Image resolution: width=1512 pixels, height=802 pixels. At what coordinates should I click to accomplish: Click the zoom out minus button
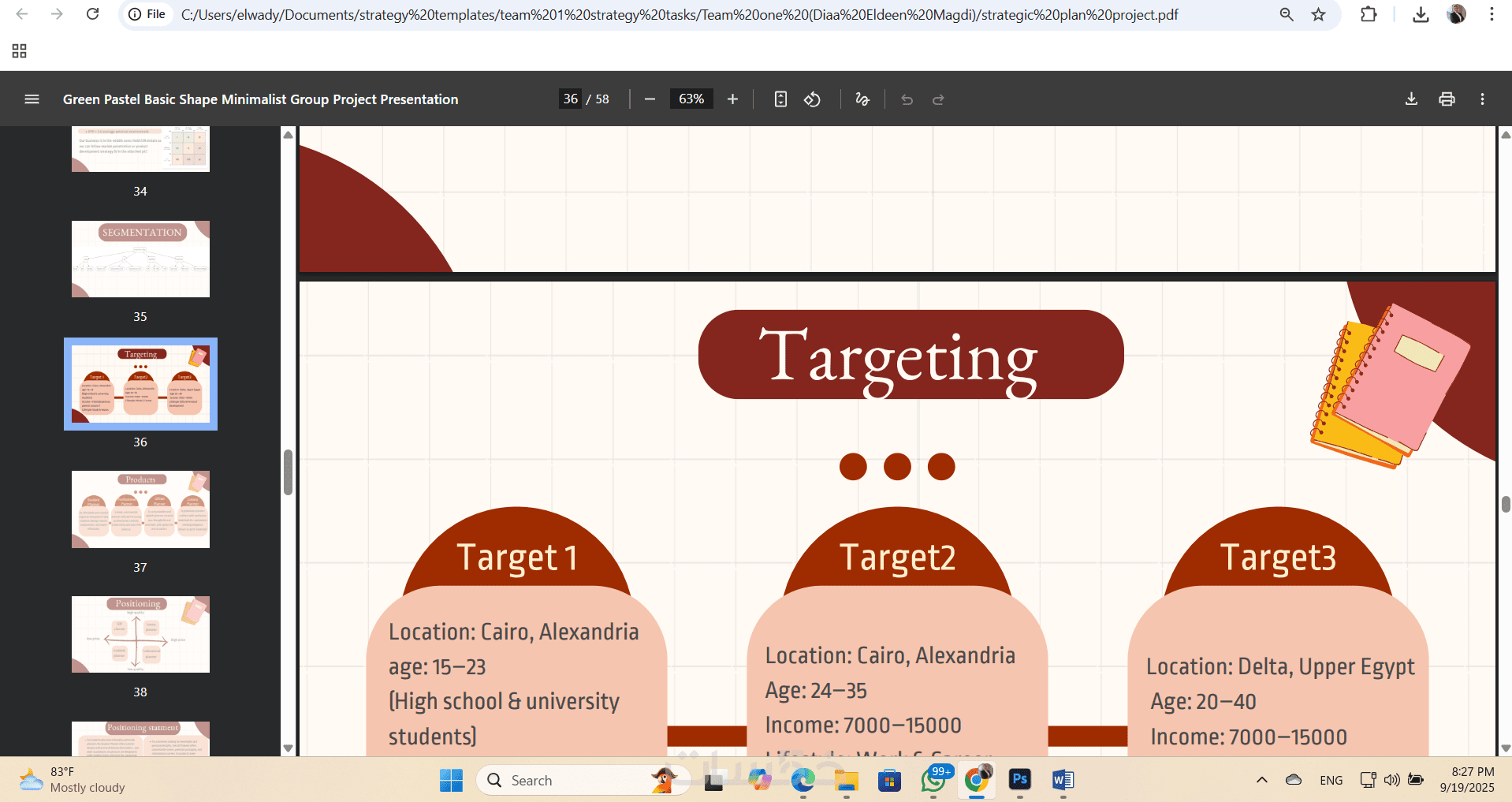[x=650, y=99]
